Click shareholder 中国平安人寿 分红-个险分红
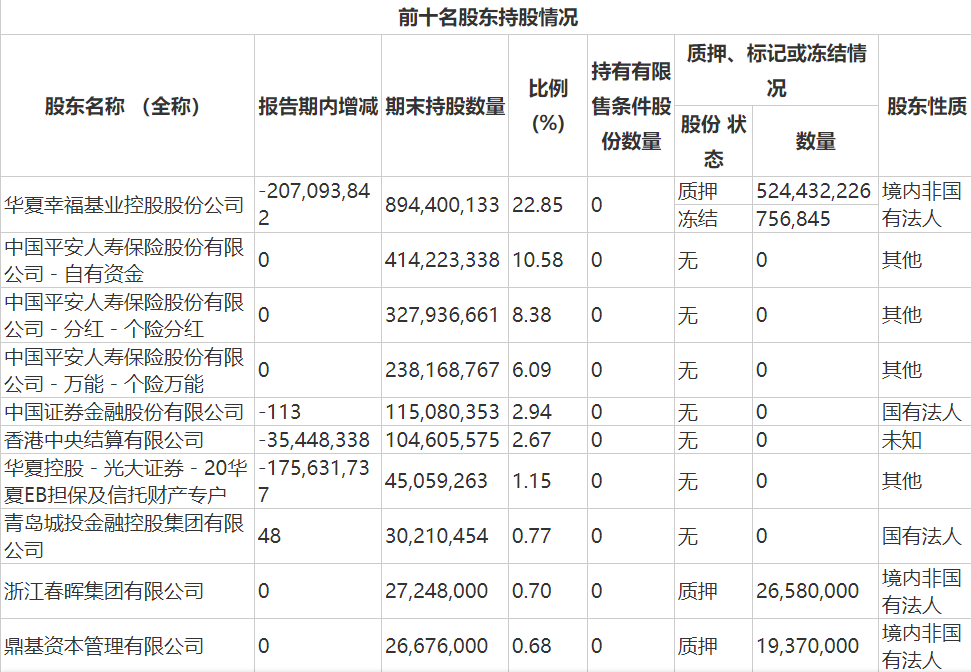The image size is (971, 672). pos(124,315)
